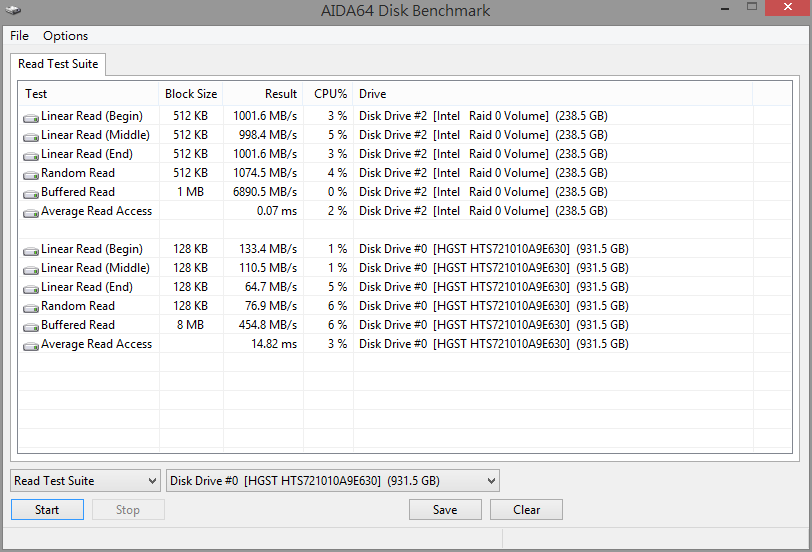Image resolution: width=812 pixels, height=552 pixels.
Task: Click drive icon of Random Read 1074.5 MB/s row
Action: 31,175
